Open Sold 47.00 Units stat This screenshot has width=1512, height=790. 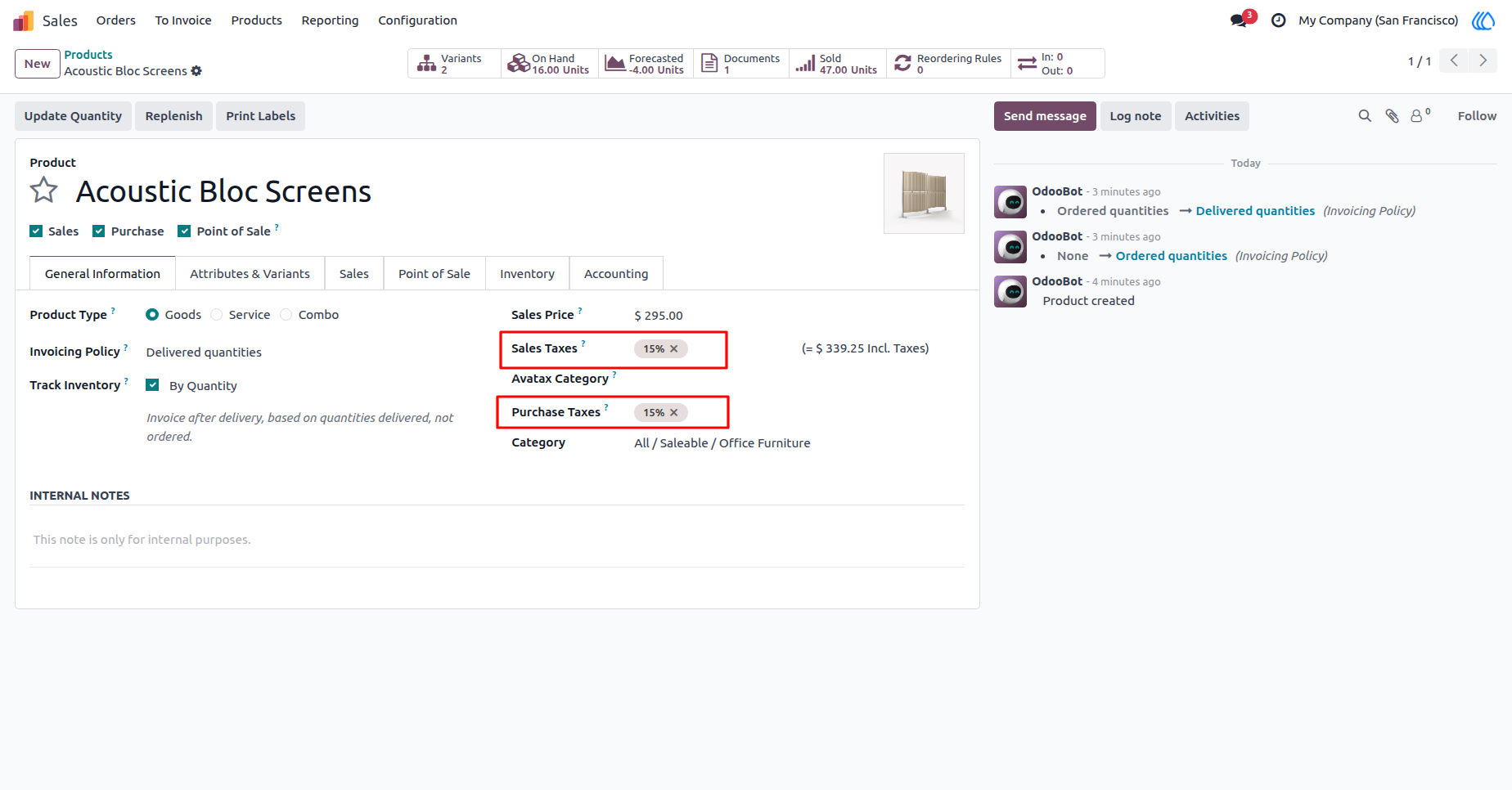pos(838,64)
